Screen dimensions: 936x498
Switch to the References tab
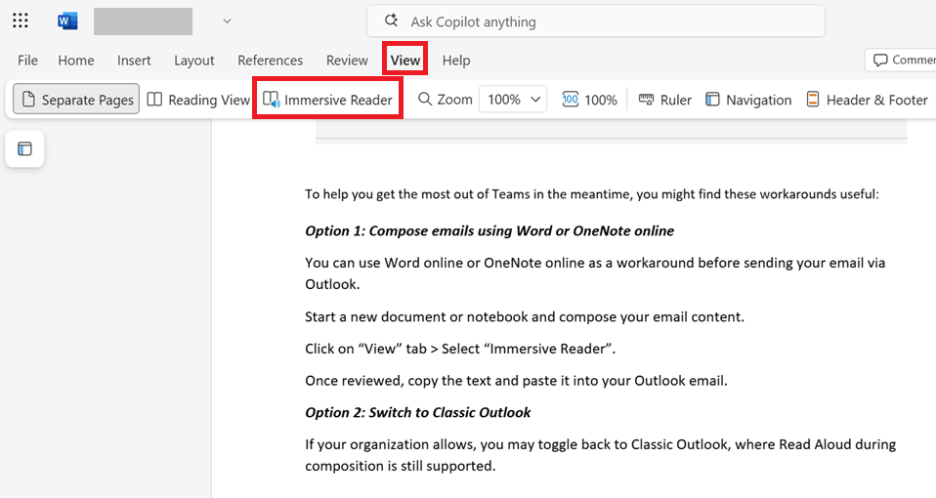[270, 60]
